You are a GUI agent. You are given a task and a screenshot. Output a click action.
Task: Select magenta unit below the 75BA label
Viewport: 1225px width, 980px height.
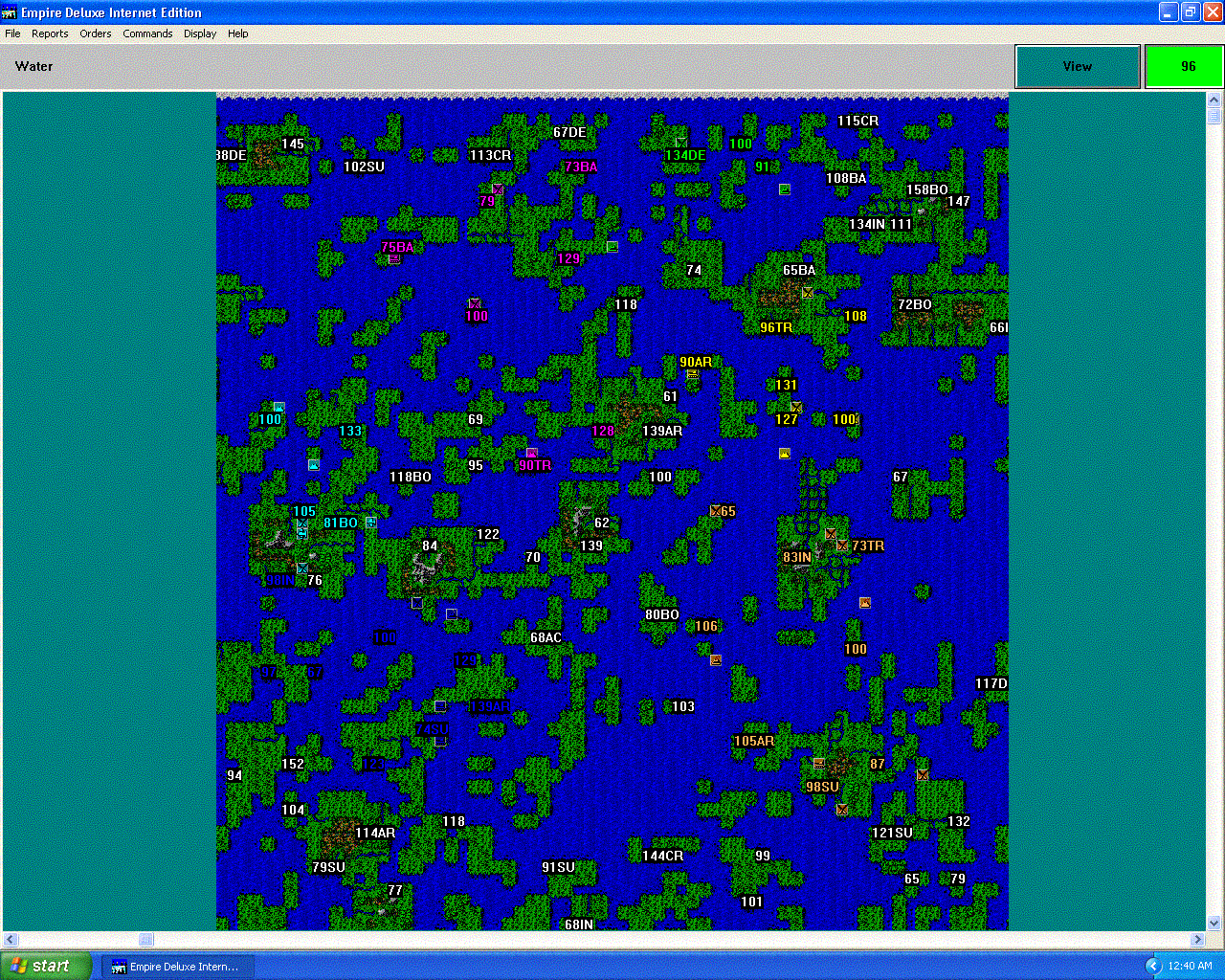[x=393, y=258]
